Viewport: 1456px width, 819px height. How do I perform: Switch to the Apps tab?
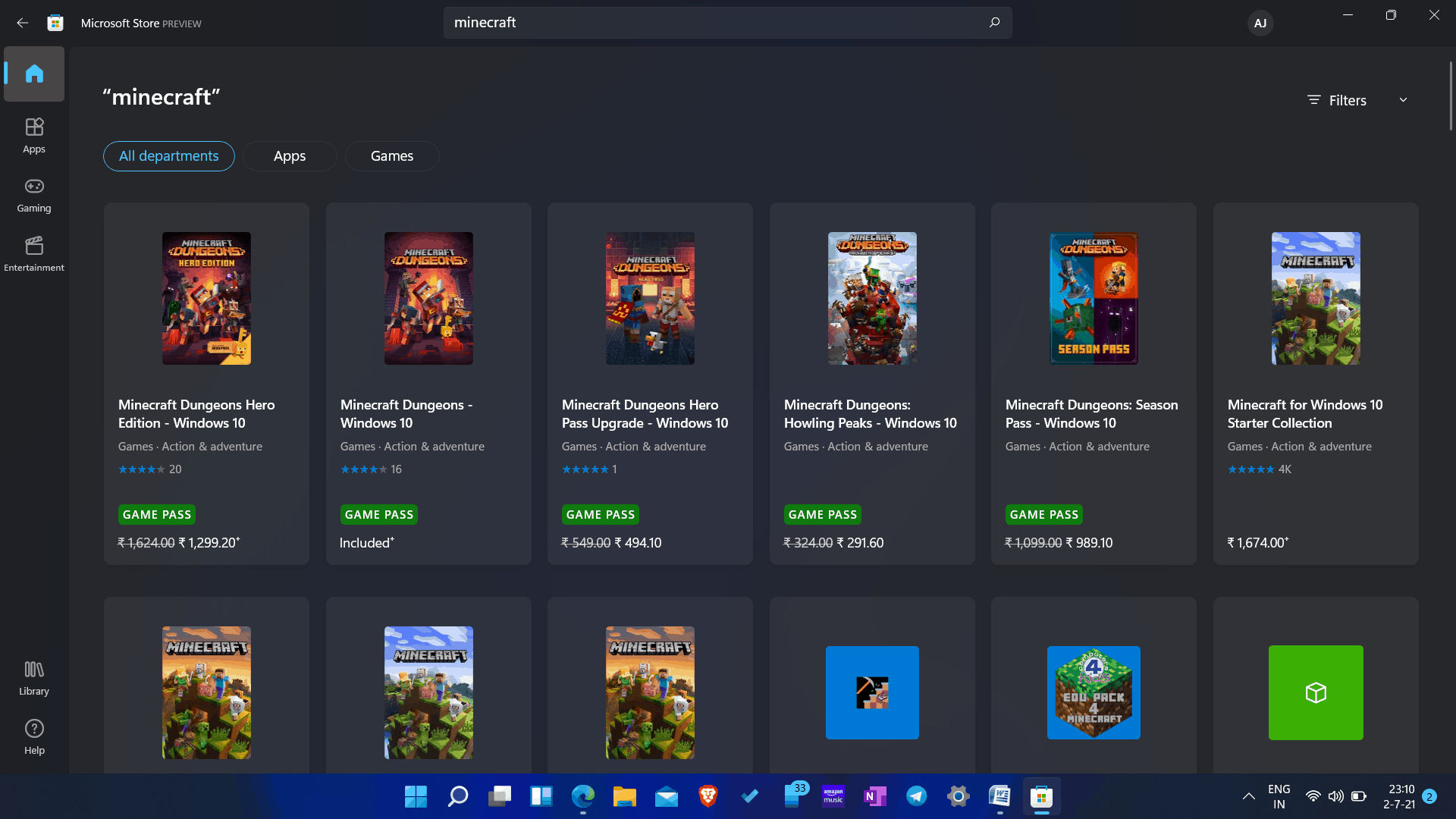(290, 156)
